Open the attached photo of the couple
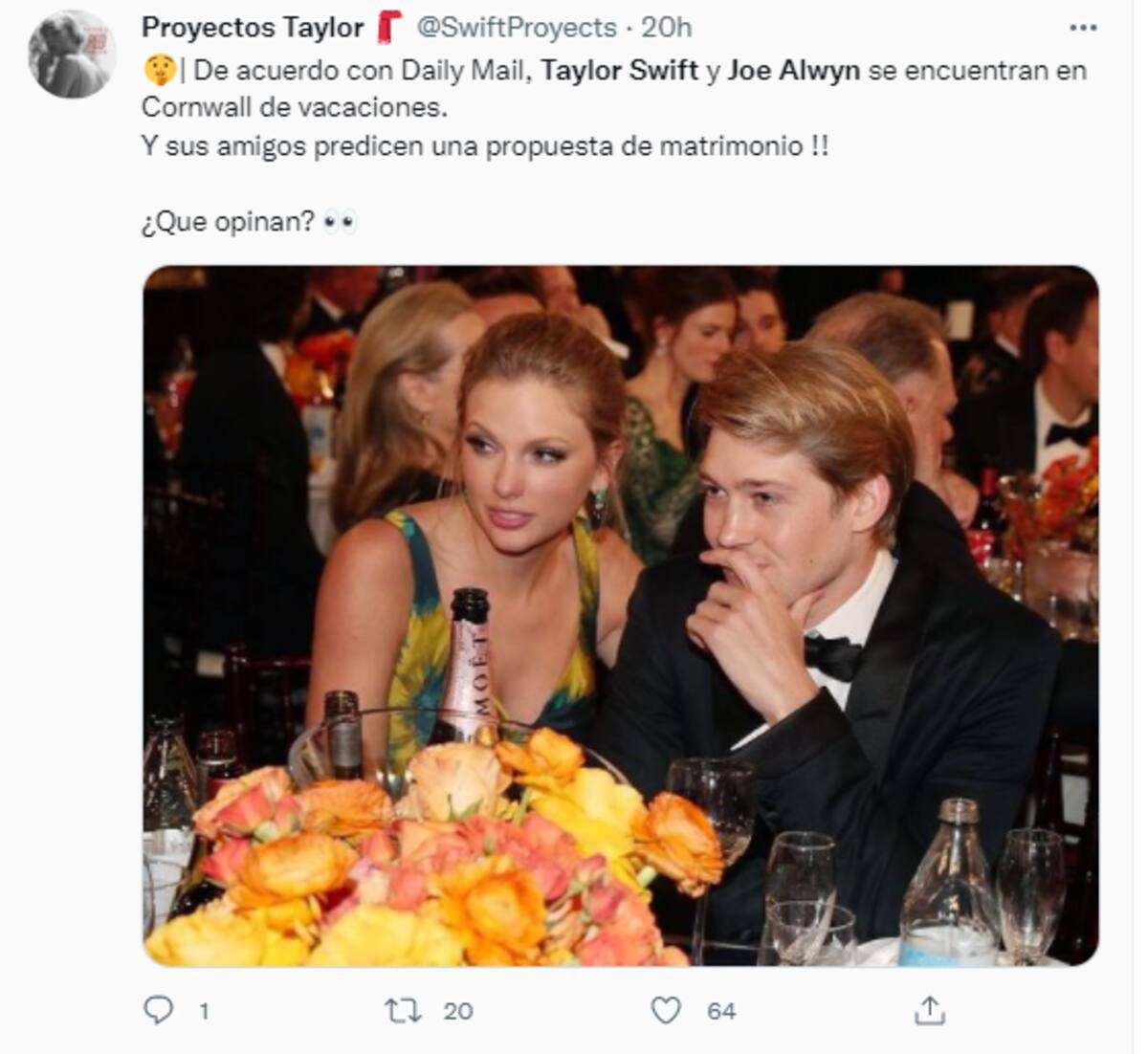Screen dimensions: 1148x1054 [621, 616]
